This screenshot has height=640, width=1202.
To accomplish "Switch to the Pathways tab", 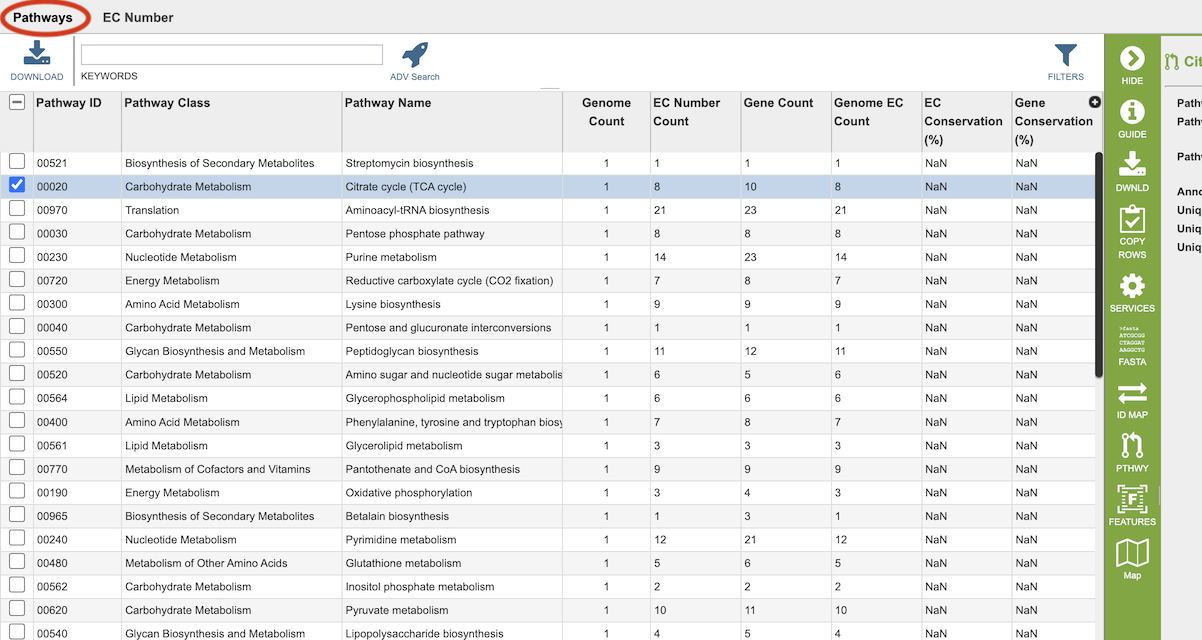I will click(x=43, y=18).
